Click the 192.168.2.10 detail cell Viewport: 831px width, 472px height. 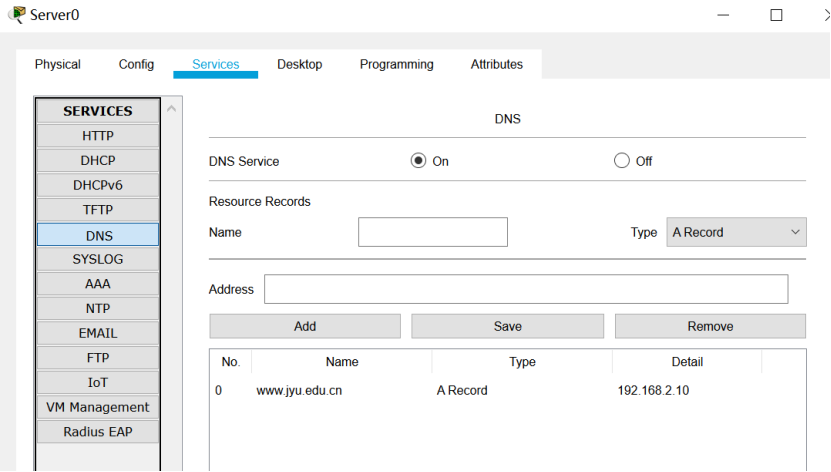click(x=653, y=390)
